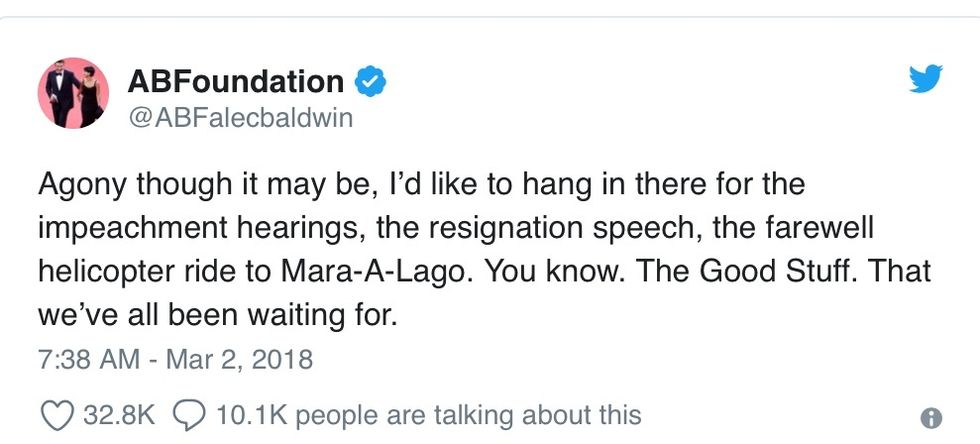This screenshot has height=444, width=980.
Task: Open the ABFoundation profile avatar
Action: [x=73, y=93]
